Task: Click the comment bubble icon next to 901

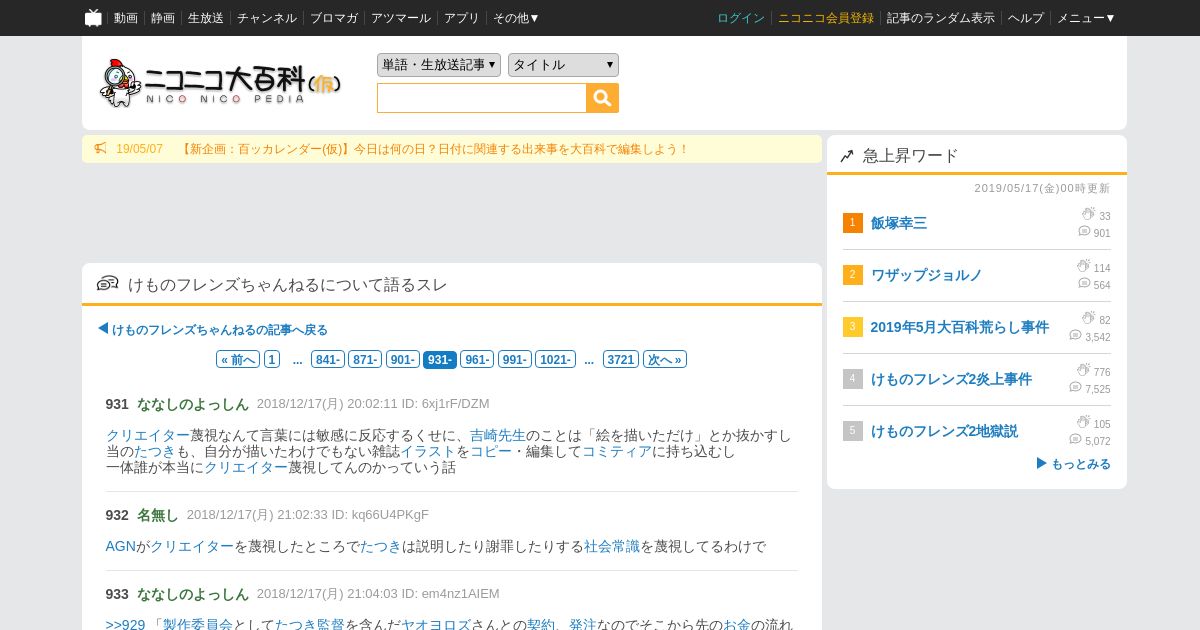Action: 1084,231
